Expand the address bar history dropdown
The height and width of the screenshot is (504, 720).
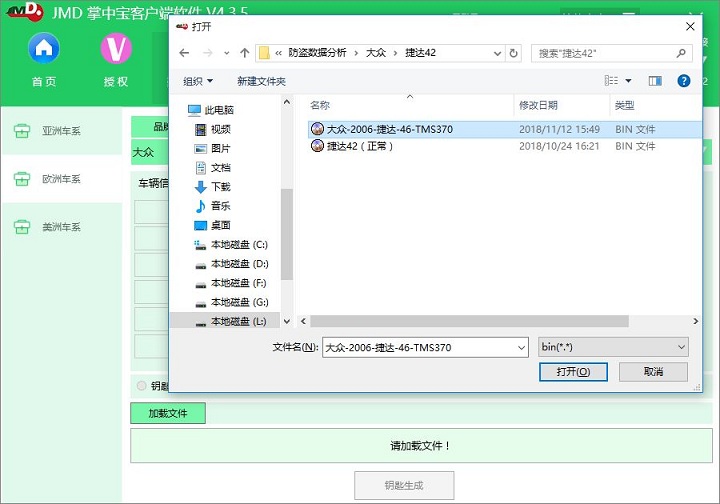tap(497, 53)
